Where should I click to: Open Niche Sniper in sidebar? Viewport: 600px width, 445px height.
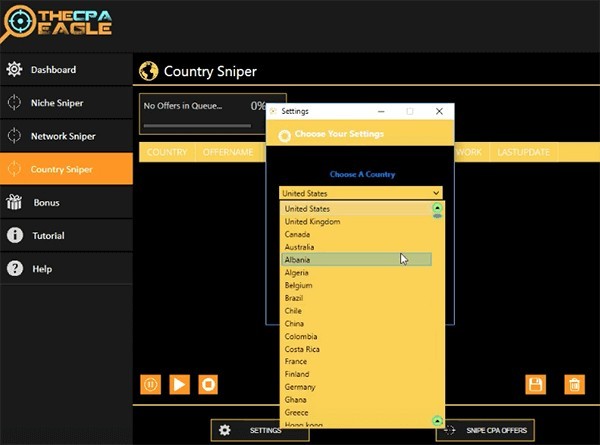(x=66, y=103)
